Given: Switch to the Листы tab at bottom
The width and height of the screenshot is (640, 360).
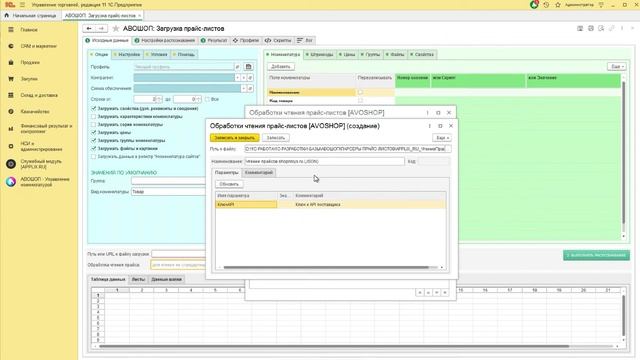Looking at the screenshot, I should click(138, 280).
